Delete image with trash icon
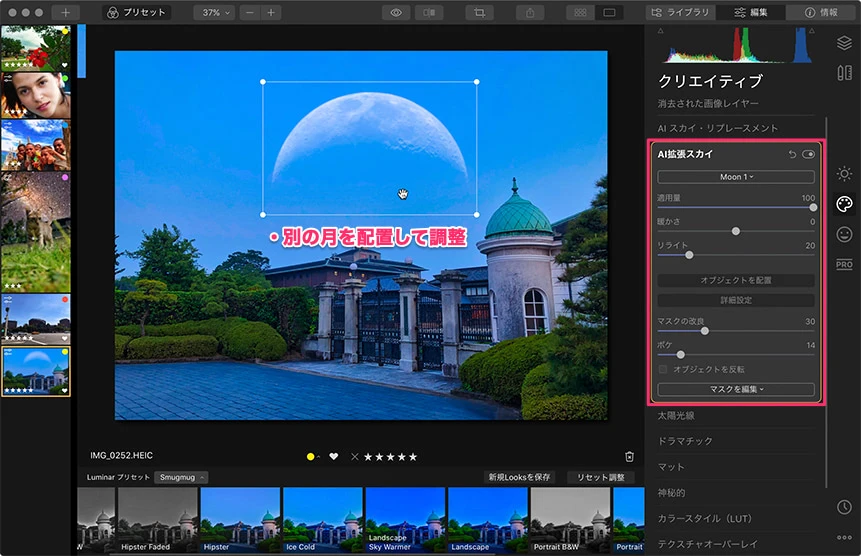This screenshot has width=861, height=556. coord(629,457)
